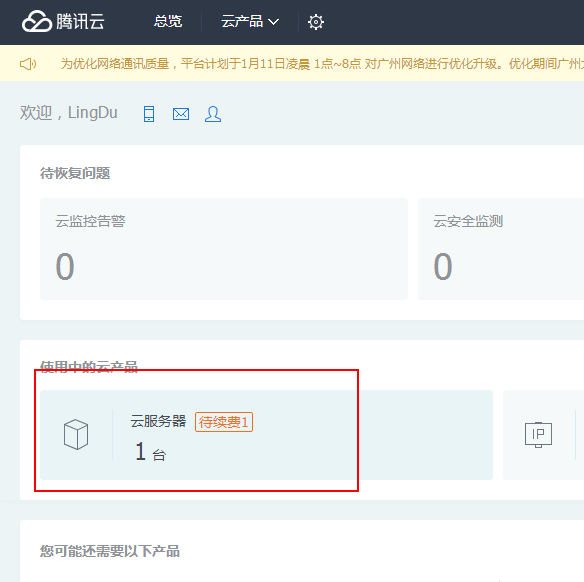Click the cube icon for 云服务器

(x=76, y=434)
